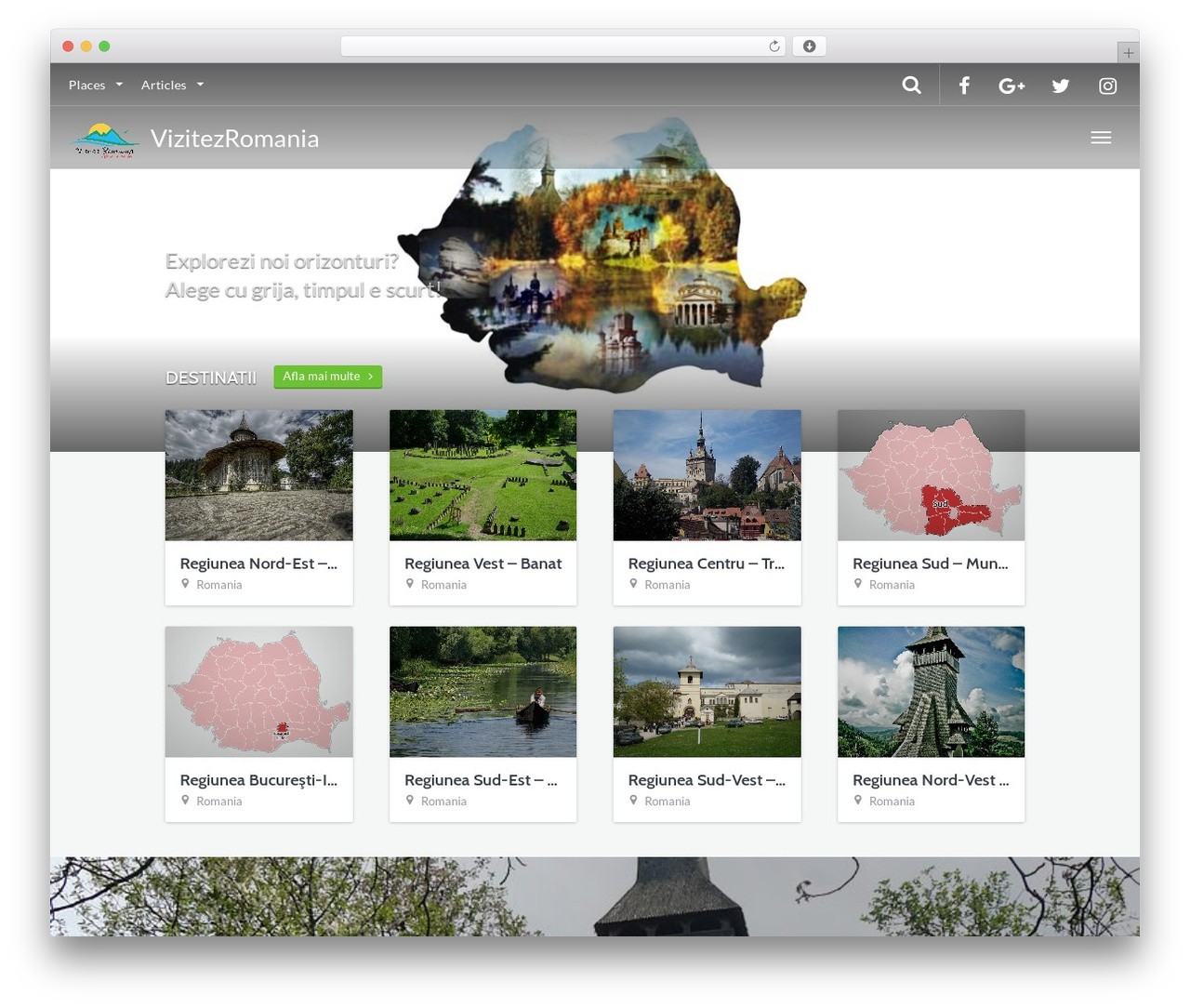Image resolution: width=1190 pixels, height=1008 pixels.
Task: Click the VizitezRomania mountain logo
Action: click(105, 139)
